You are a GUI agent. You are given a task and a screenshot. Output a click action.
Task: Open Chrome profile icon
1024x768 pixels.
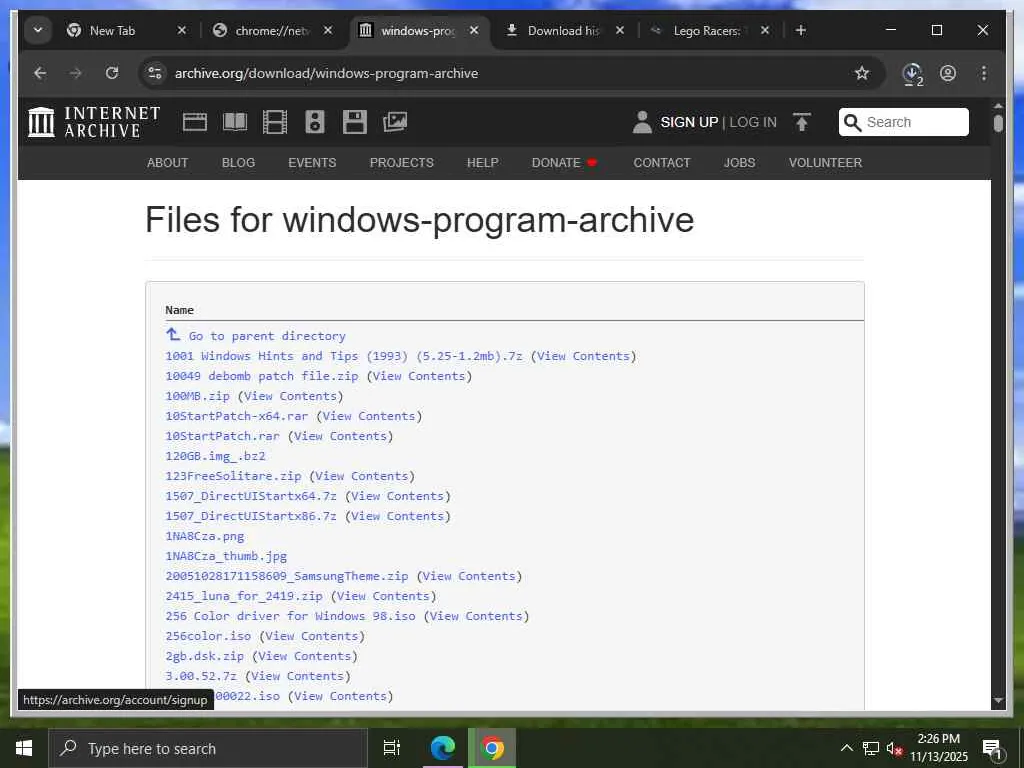tap(948, 73)
